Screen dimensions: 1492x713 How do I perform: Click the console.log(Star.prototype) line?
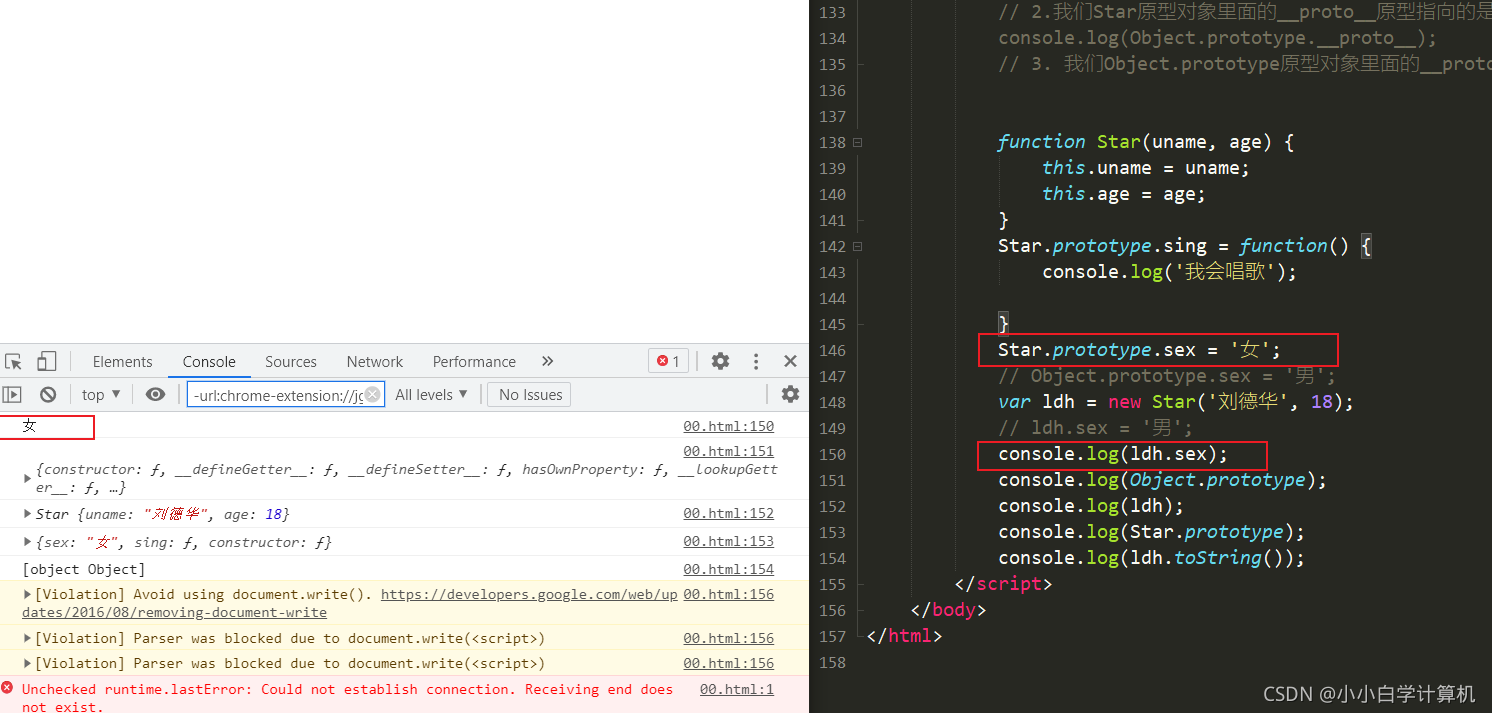1151,532
